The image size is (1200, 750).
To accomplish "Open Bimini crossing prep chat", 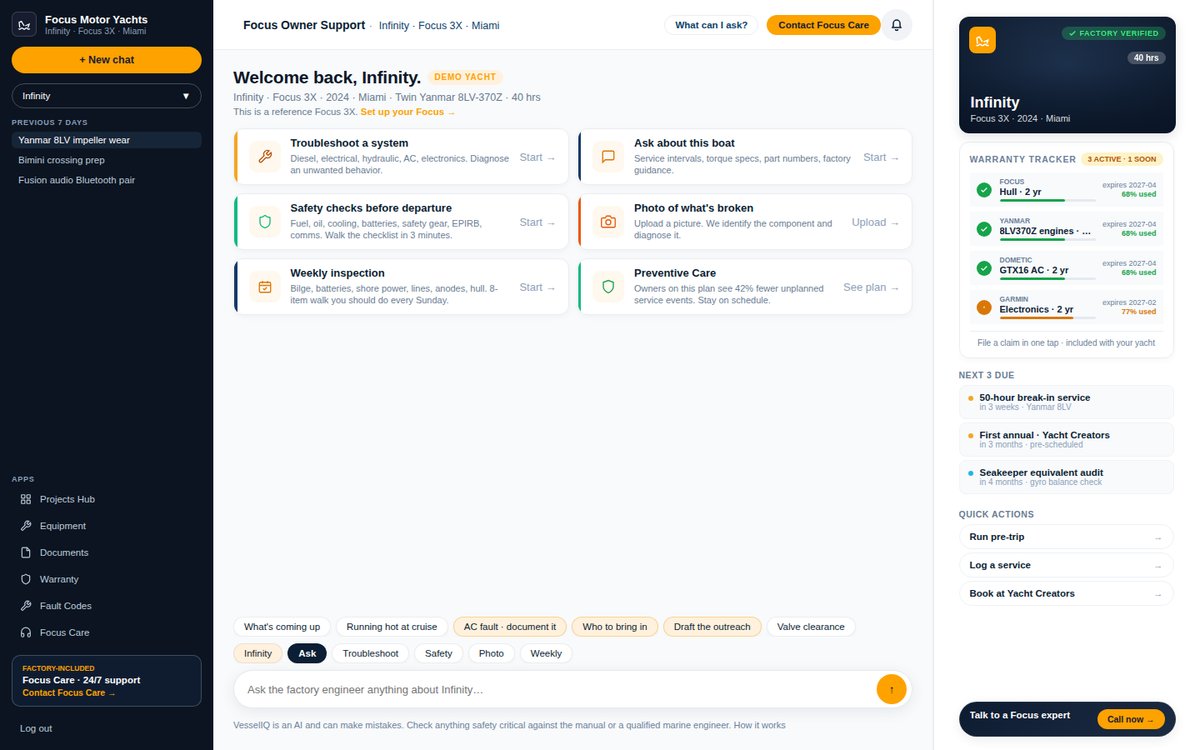I will tap(106, 160).
